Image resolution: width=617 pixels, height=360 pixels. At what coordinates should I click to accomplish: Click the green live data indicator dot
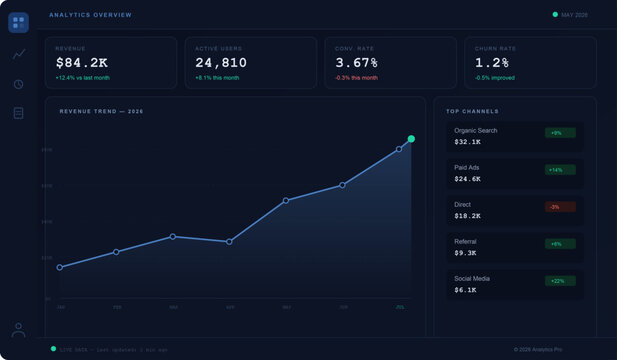pyautogui.click(x=54, y=349)
